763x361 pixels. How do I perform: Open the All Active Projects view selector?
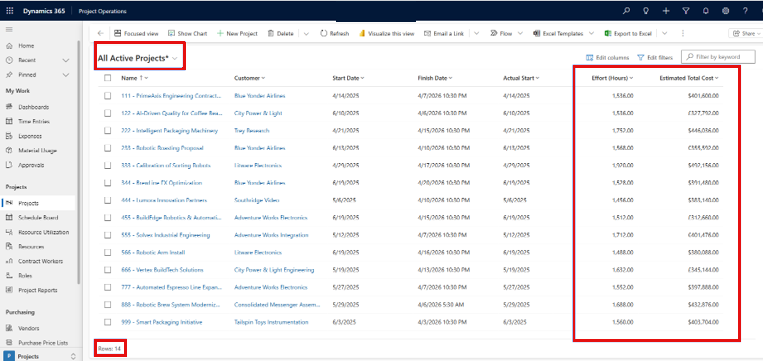coord(138,58)
